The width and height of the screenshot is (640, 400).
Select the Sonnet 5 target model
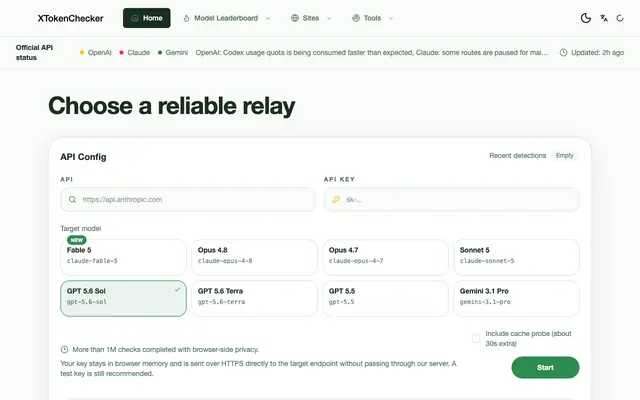516,257
